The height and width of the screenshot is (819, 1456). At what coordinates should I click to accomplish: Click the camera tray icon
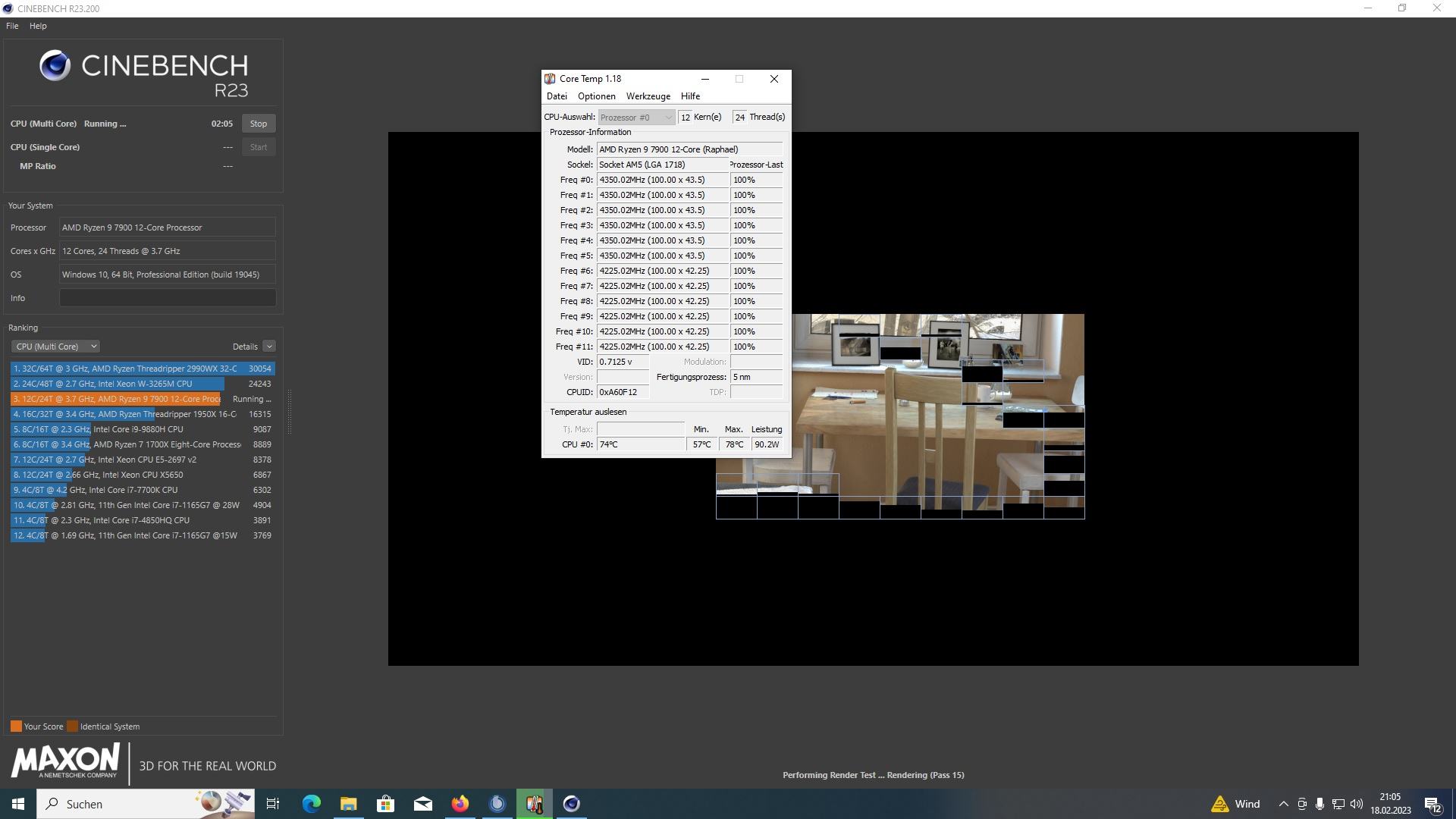(x=1302, y=804)
